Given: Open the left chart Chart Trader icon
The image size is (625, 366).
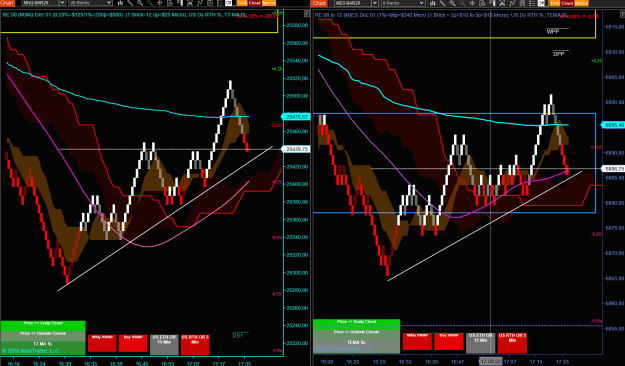Looking at the screenshot, I should (x=180, y=3).
